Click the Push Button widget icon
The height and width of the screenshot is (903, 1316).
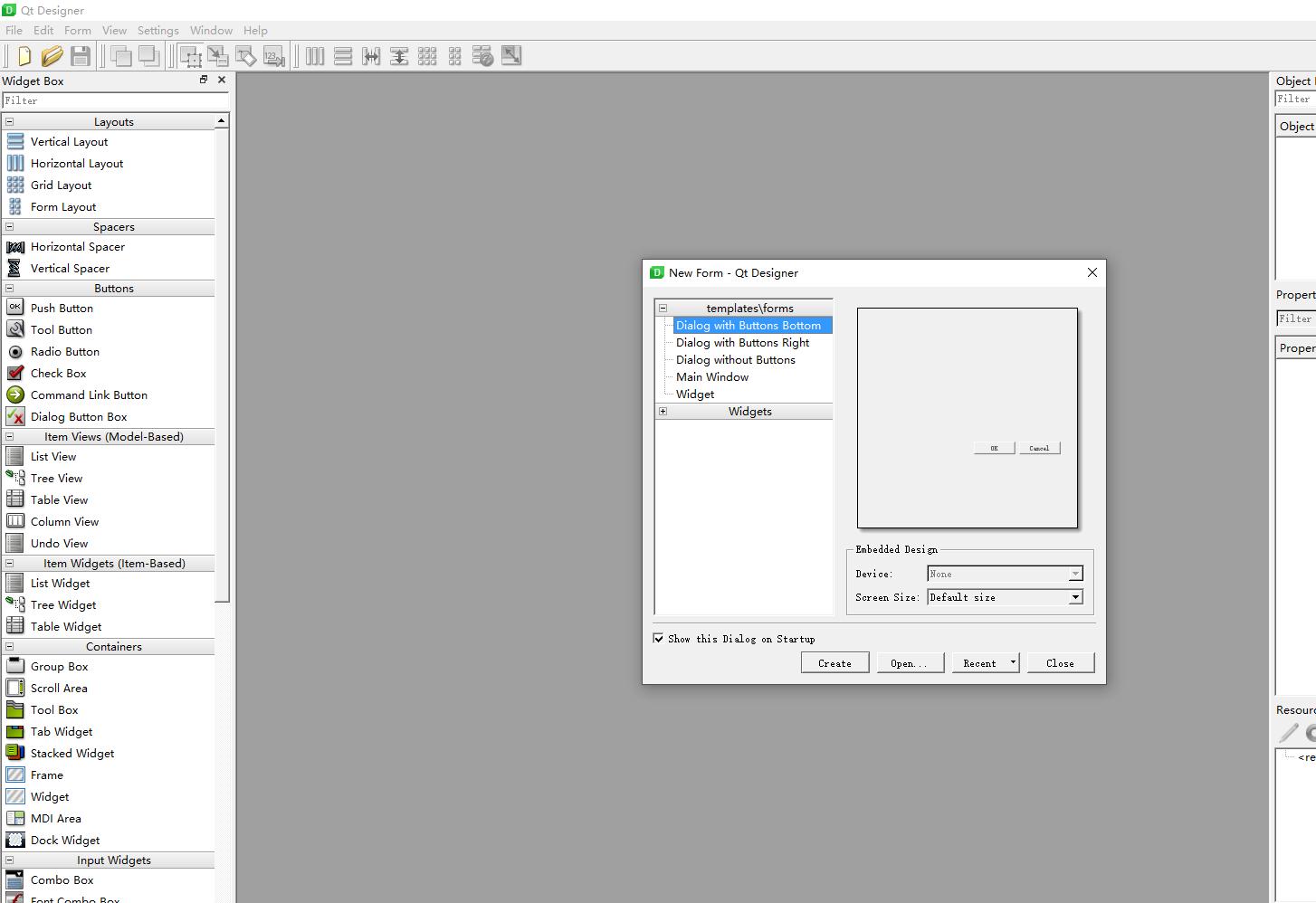click(x=15, y=308)
